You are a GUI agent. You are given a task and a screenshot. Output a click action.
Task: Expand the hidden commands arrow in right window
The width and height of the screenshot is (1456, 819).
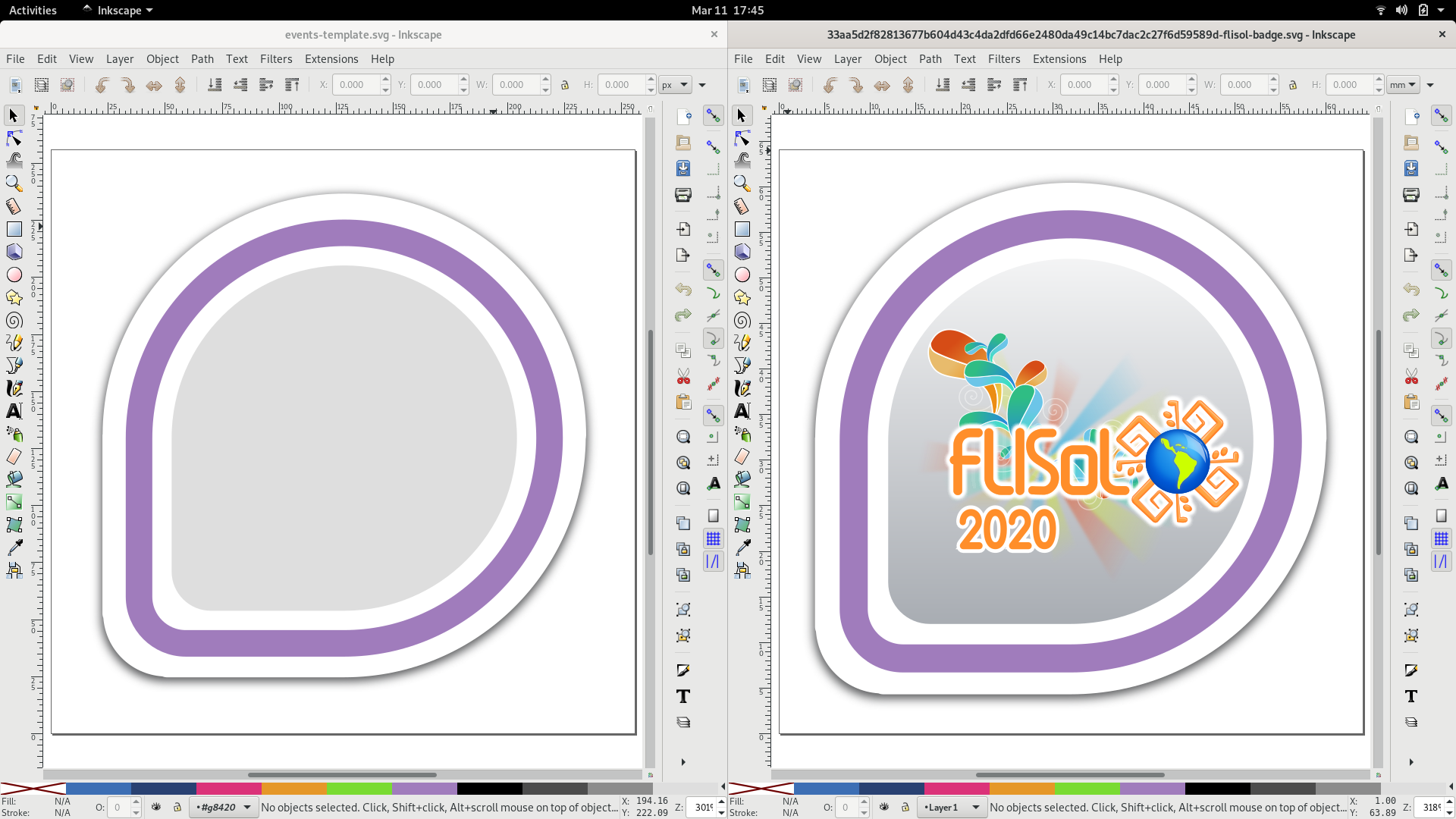(x=1411, y=762)
